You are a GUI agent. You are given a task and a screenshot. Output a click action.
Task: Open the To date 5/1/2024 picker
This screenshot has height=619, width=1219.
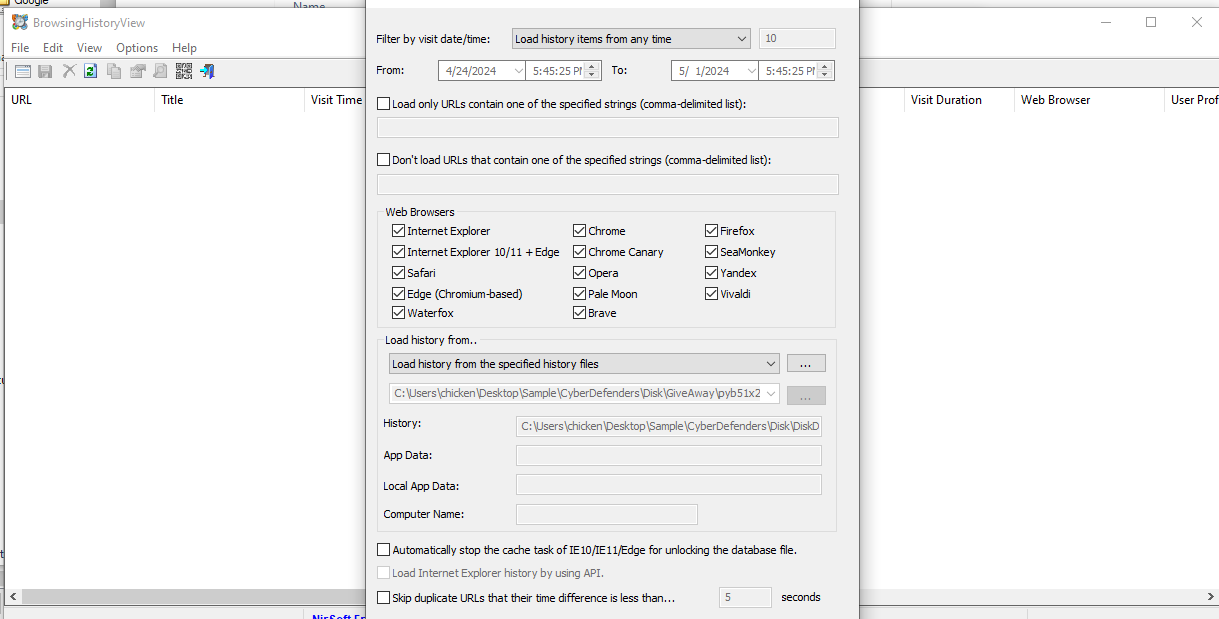coord(714,70)
